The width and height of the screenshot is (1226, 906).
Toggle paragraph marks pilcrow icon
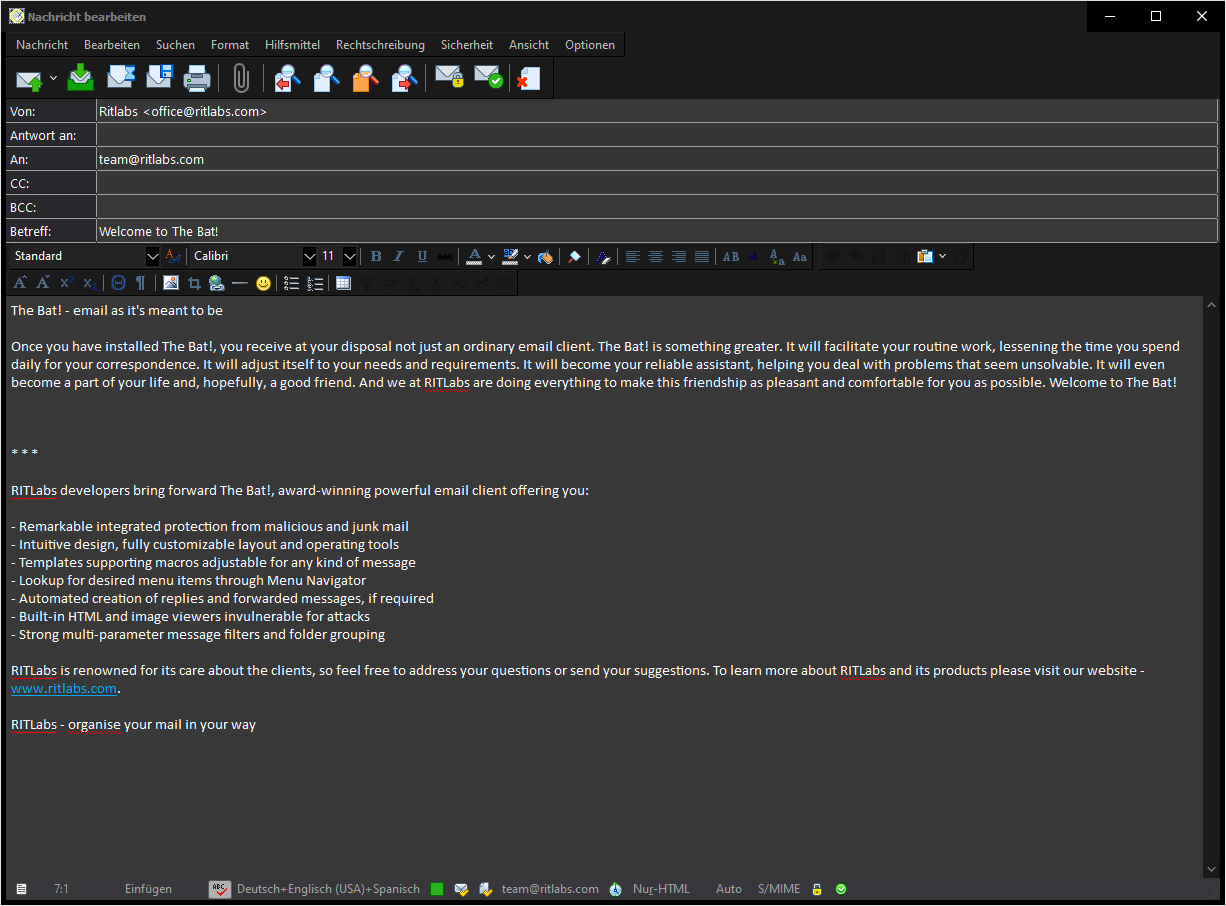[x=141, y=283]
